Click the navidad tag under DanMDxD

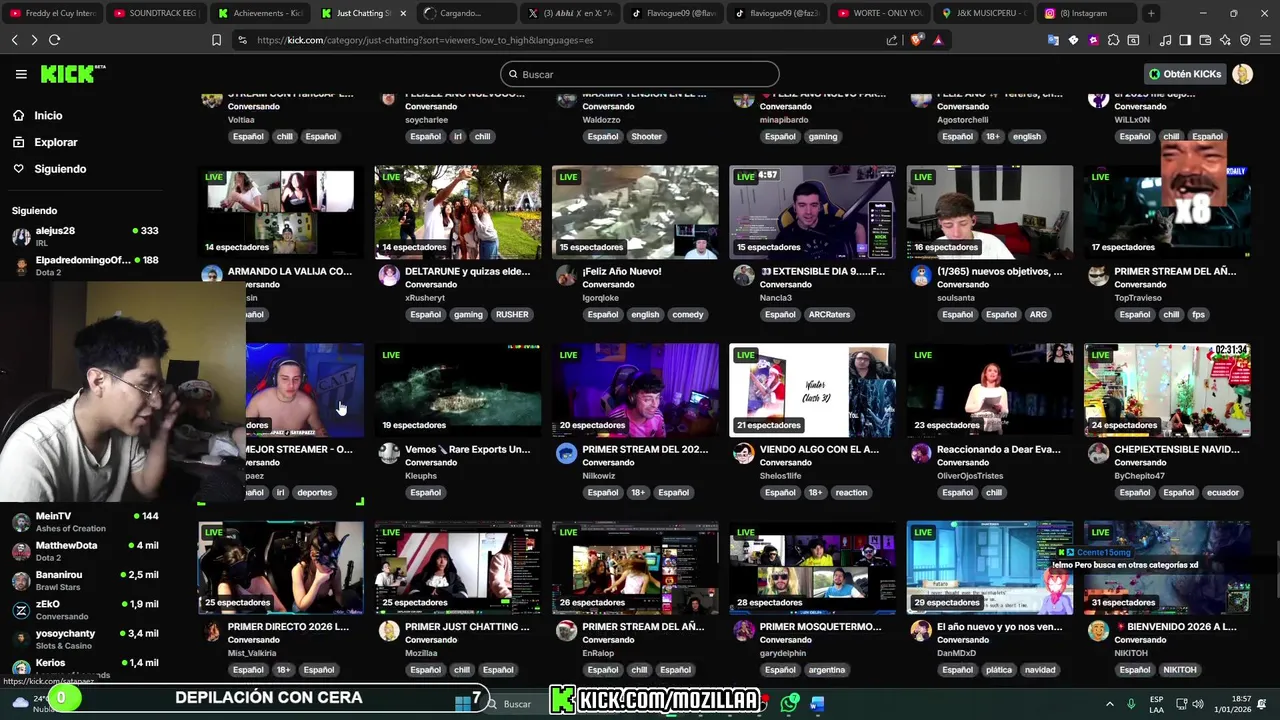pyautogui.click(x=1040, y=670)
